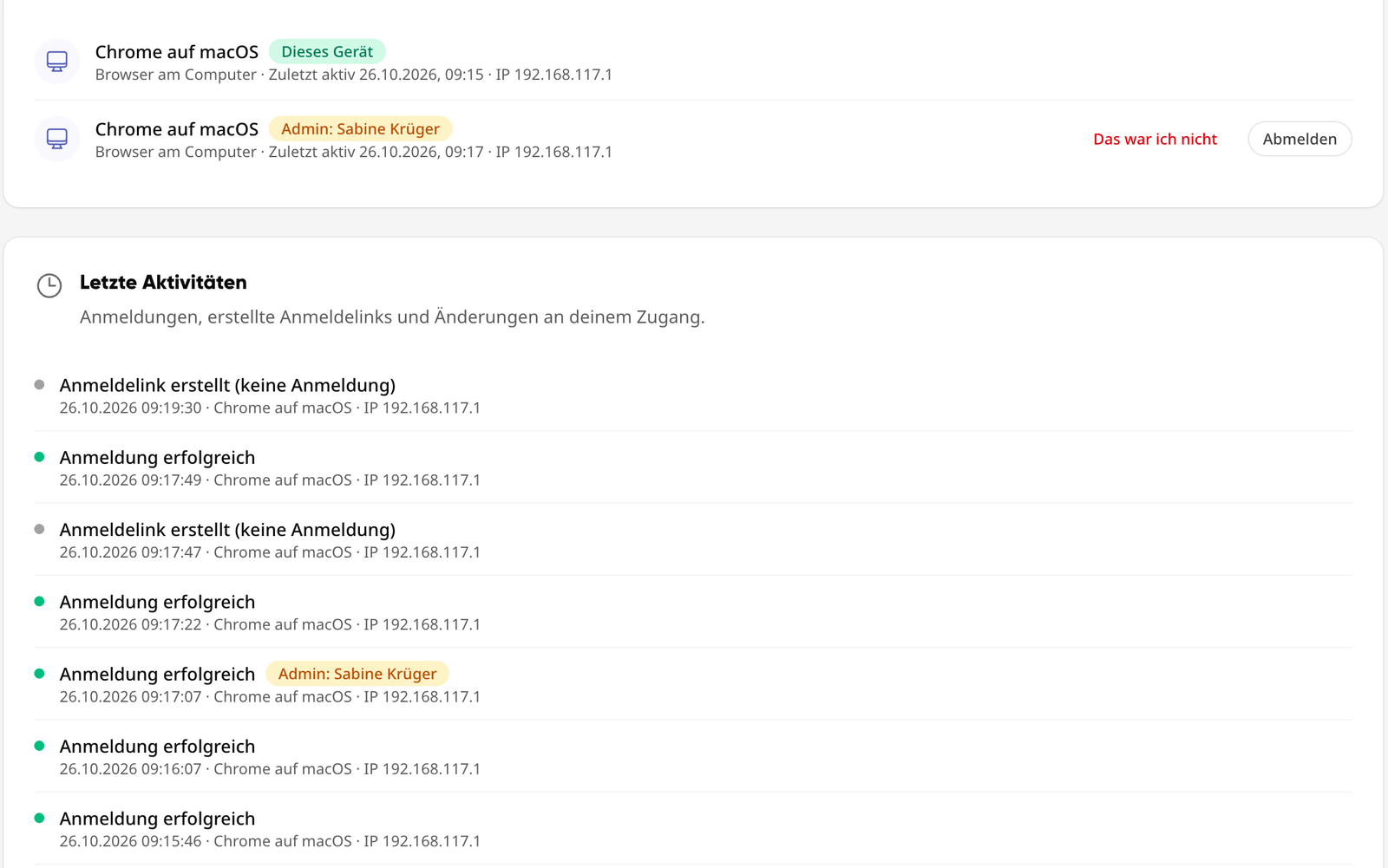Click the 'Dieses Gerät' badge

(x=327, y=52)
